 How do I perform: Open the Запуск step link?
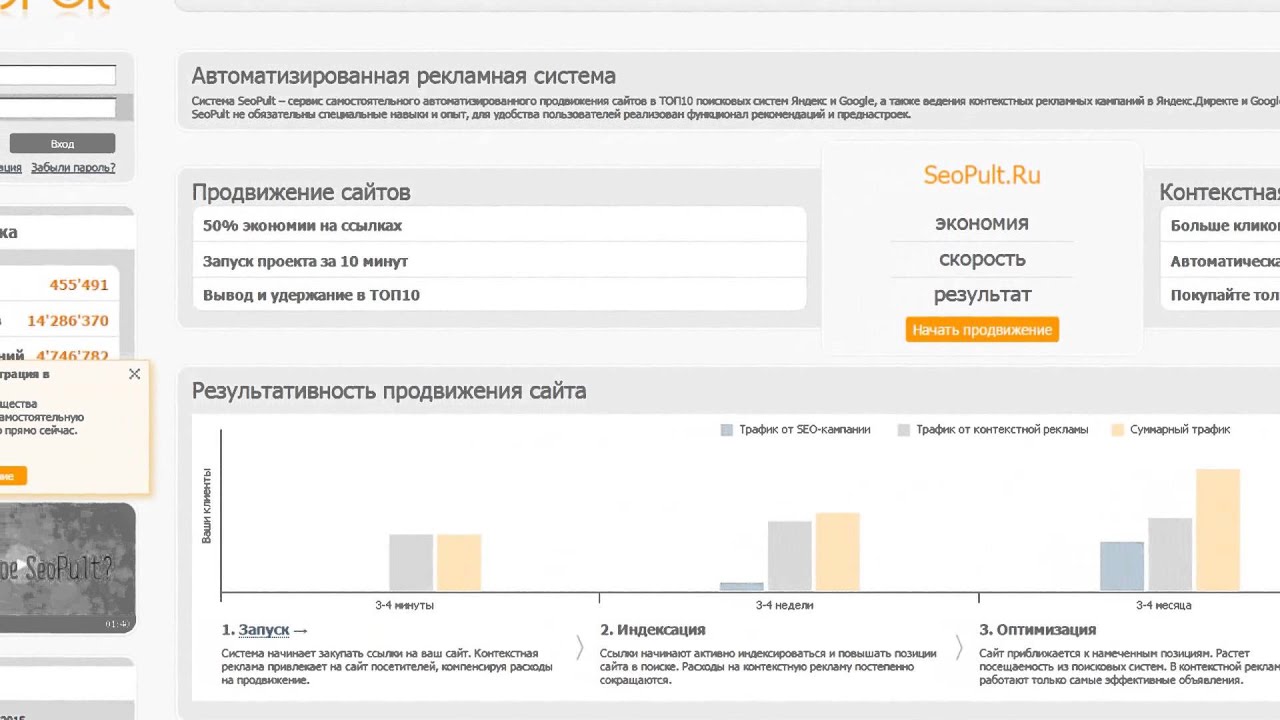[x=264, y=630]
